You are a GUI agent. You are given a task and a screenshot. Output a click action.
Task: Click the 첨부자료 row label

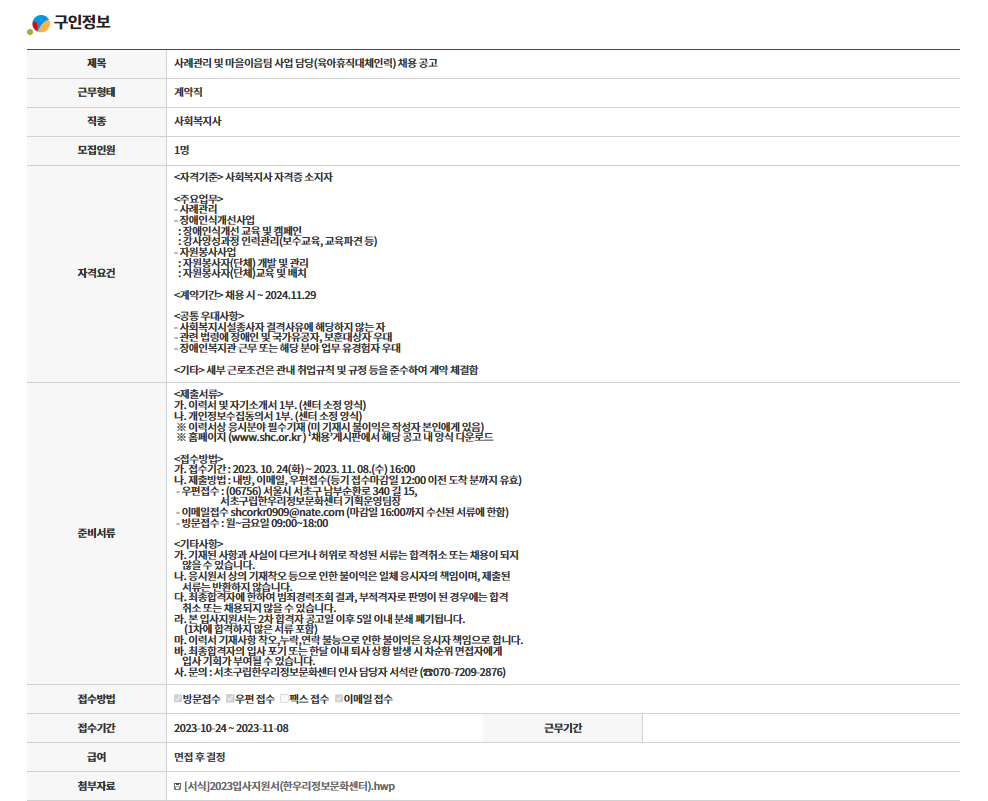pos(96,786)
